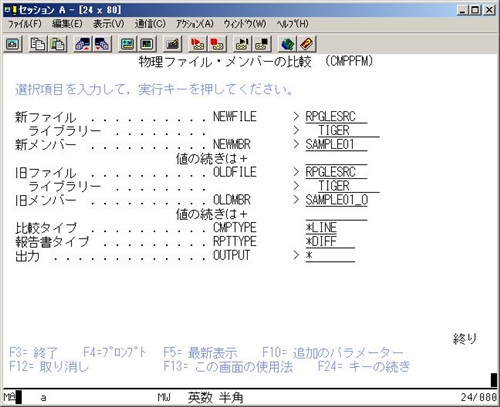Click the keyboard remap toolbar icon
The width and height of the screenshot is (500, 407).
point(172,44)
